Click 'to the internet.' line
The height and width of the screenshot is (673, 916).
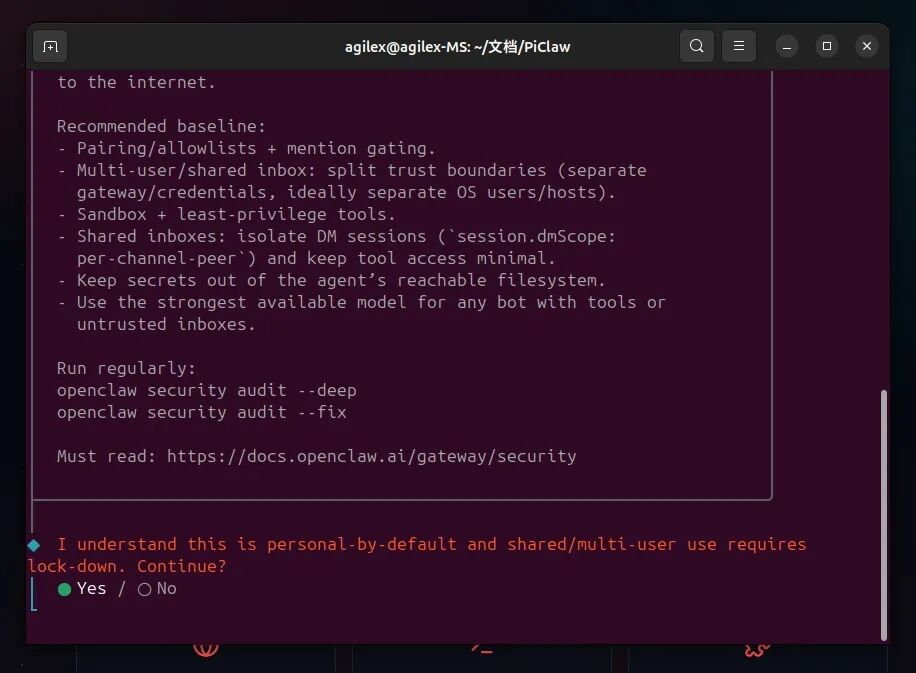136,82
